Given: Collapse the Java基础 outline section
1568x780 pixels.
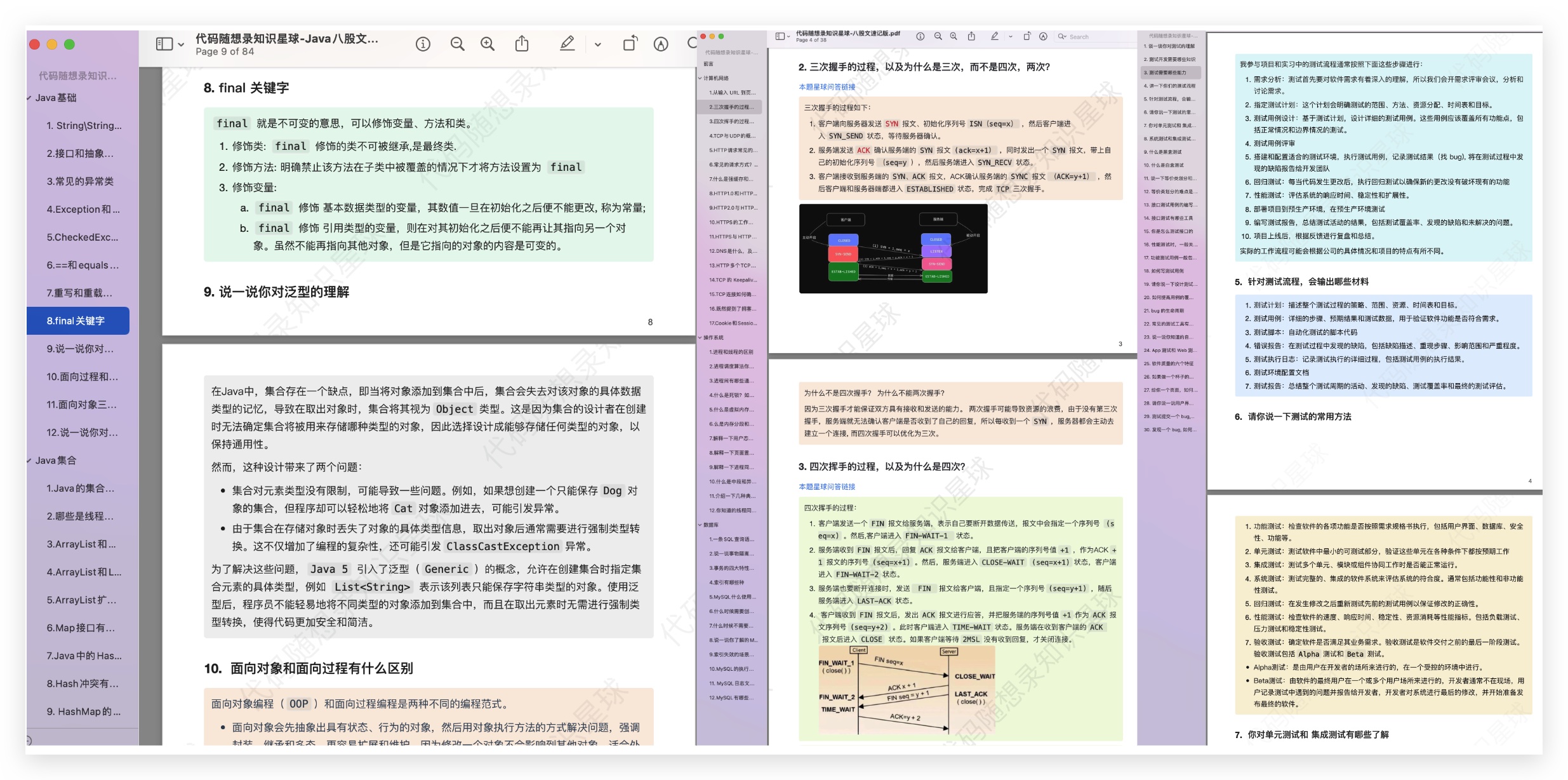Looking at the screenshot, I should pos(30,98).
